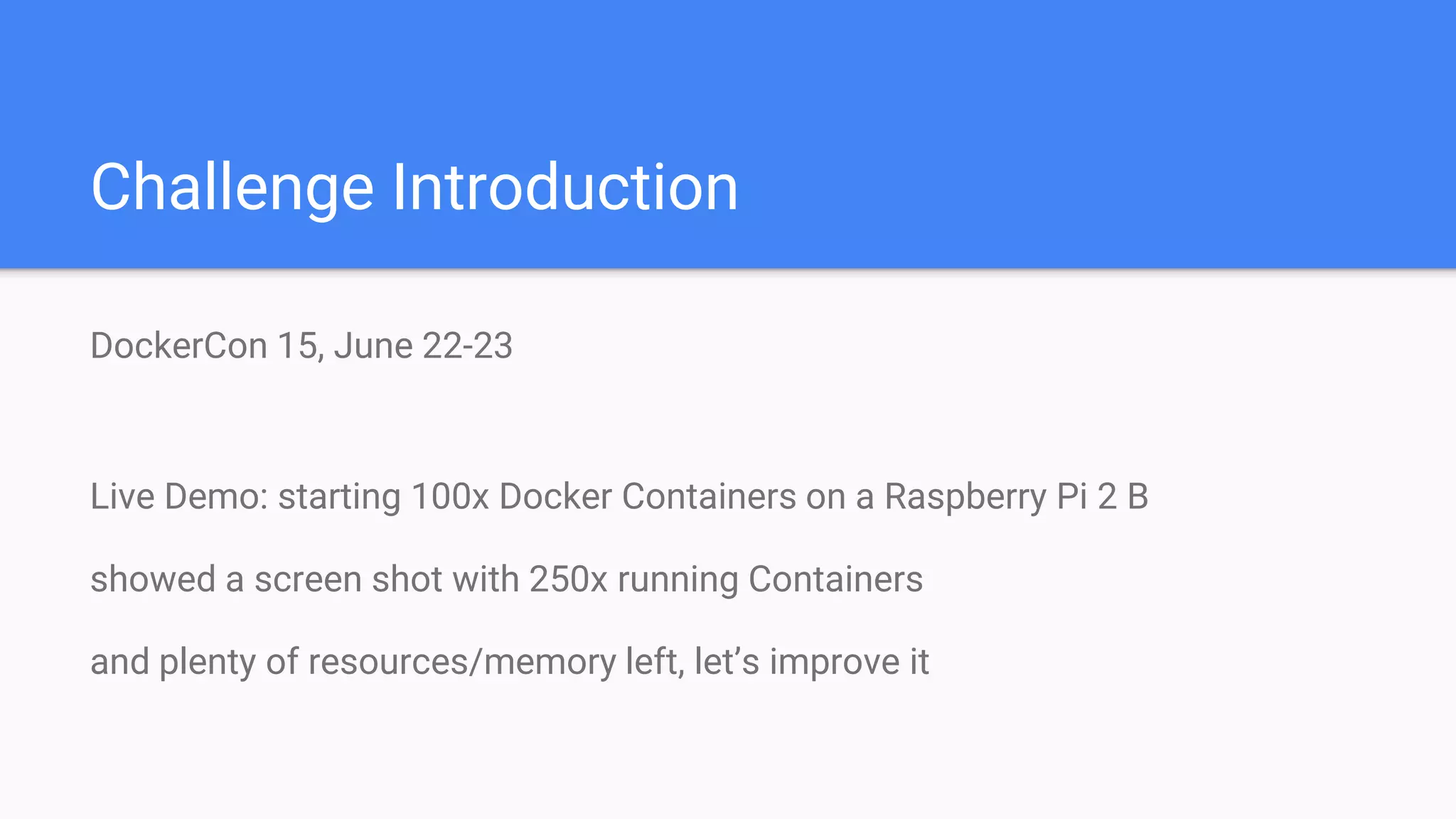This screenshot has width=1456, height=819.
Task: Click the words "running Containers"
Action: coord(770,580)
